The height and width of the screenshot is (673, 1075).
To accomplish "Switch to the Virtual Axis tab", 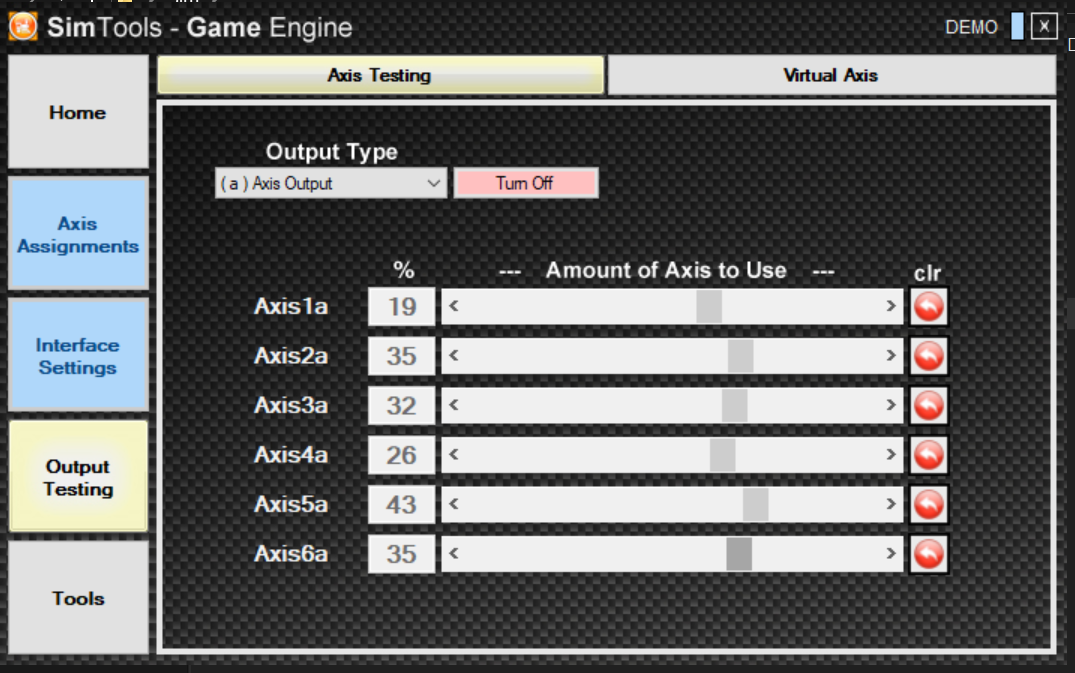I will point(831,75).
